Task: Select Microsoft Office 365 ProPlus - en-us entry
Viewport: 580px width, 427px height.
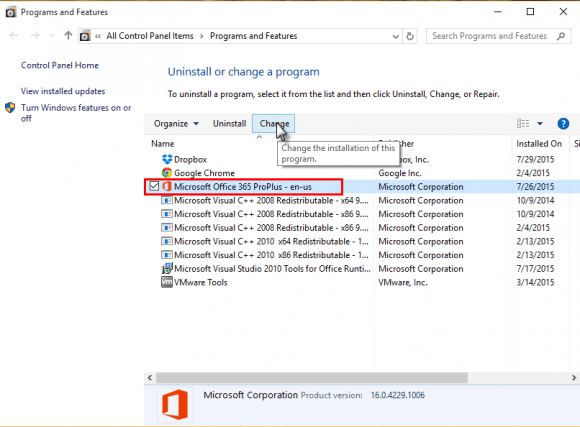Action: tap(243, 187)
